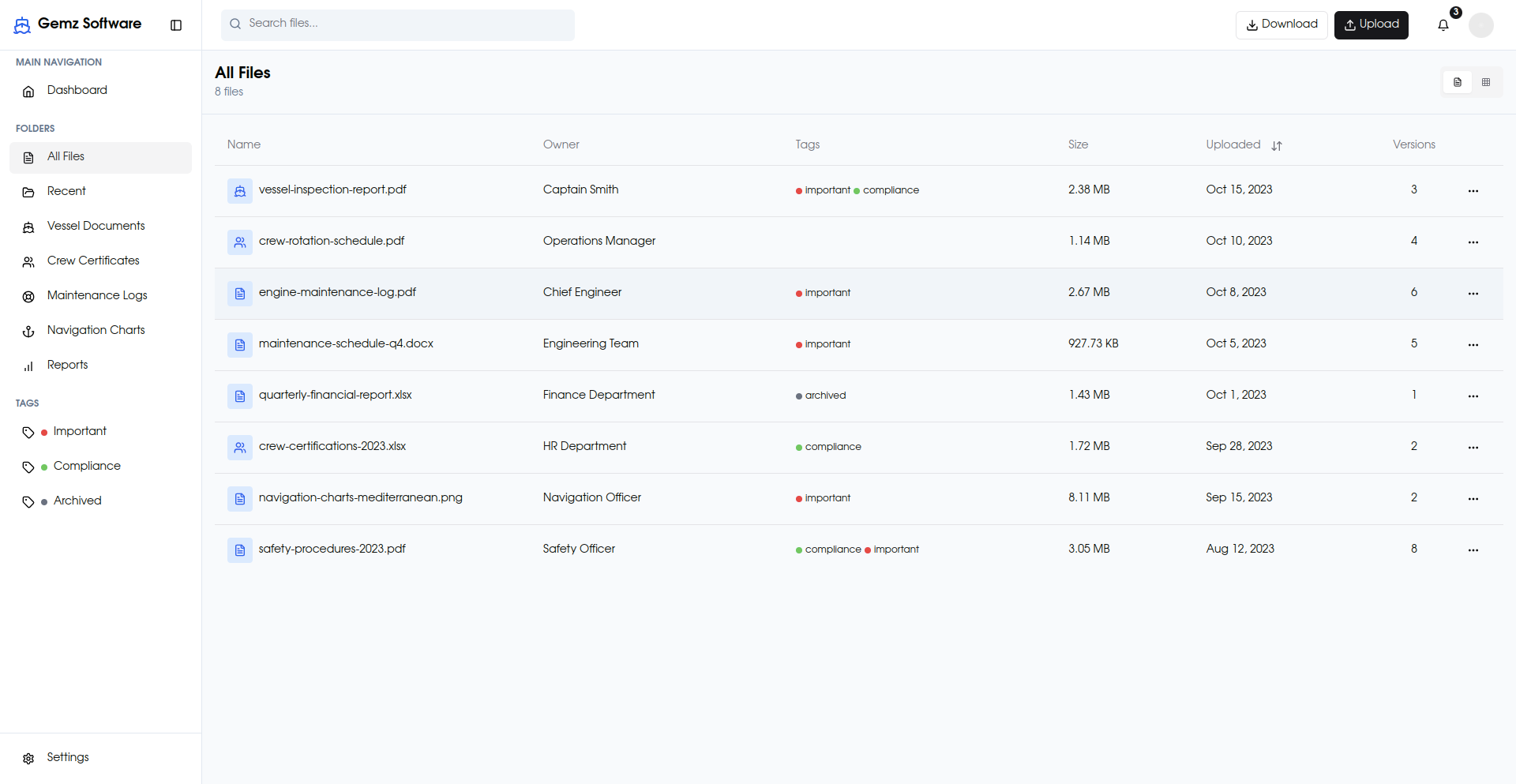Sort by the Name column header
The height and width of the screenshot is (784, 1516).
point(244,144)
